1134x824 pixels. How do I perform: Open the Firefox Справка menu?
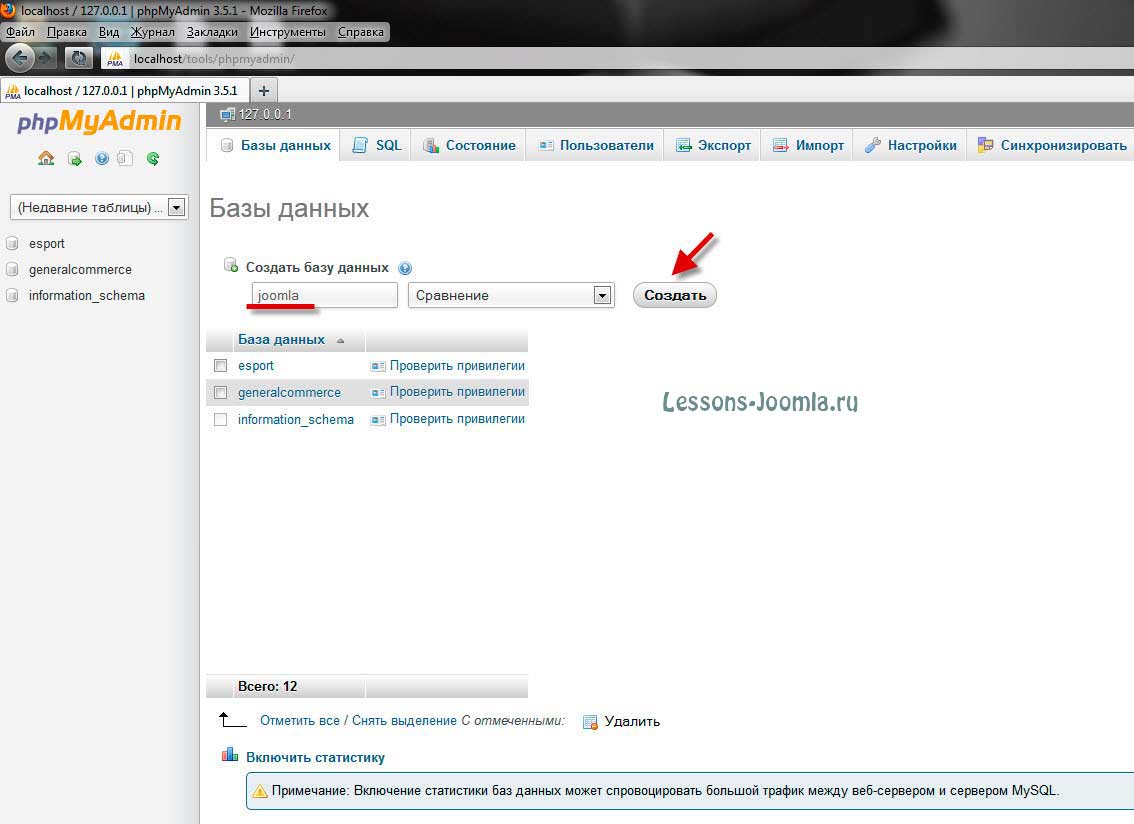[361, 32]
